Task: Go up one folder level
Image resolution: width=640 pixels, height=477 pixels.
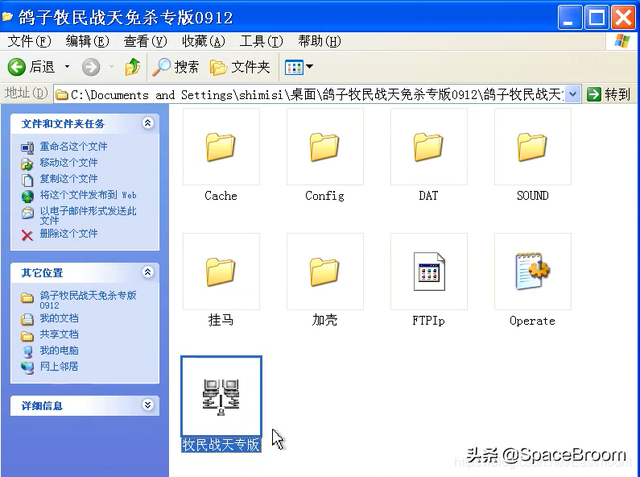Action: (132, 67)
